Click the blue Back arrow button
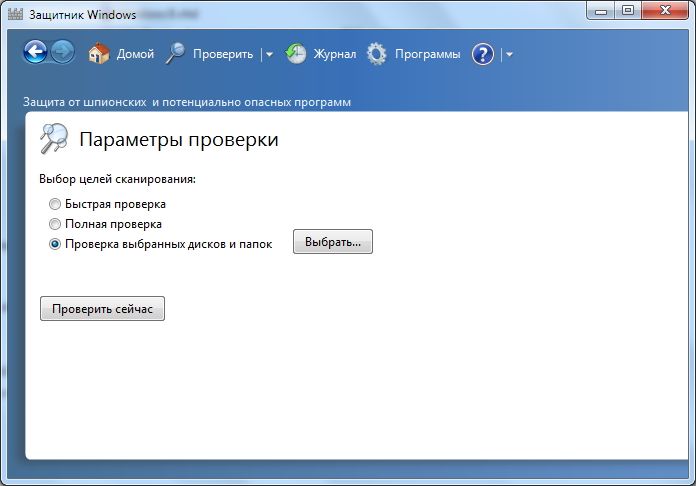 (35, 53)
